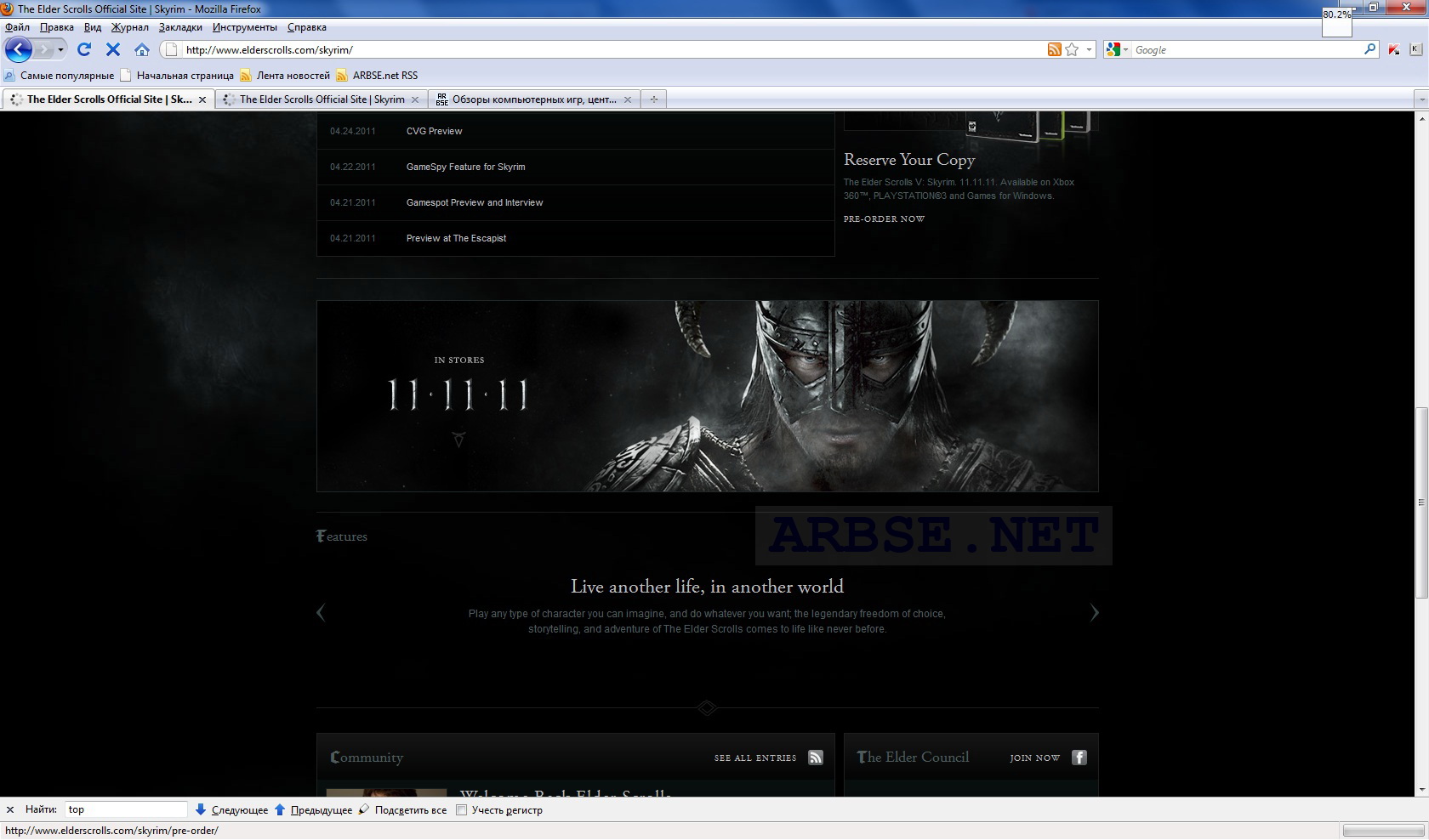
Task: Close the find bar with its X button
Action: pos(10,809)
